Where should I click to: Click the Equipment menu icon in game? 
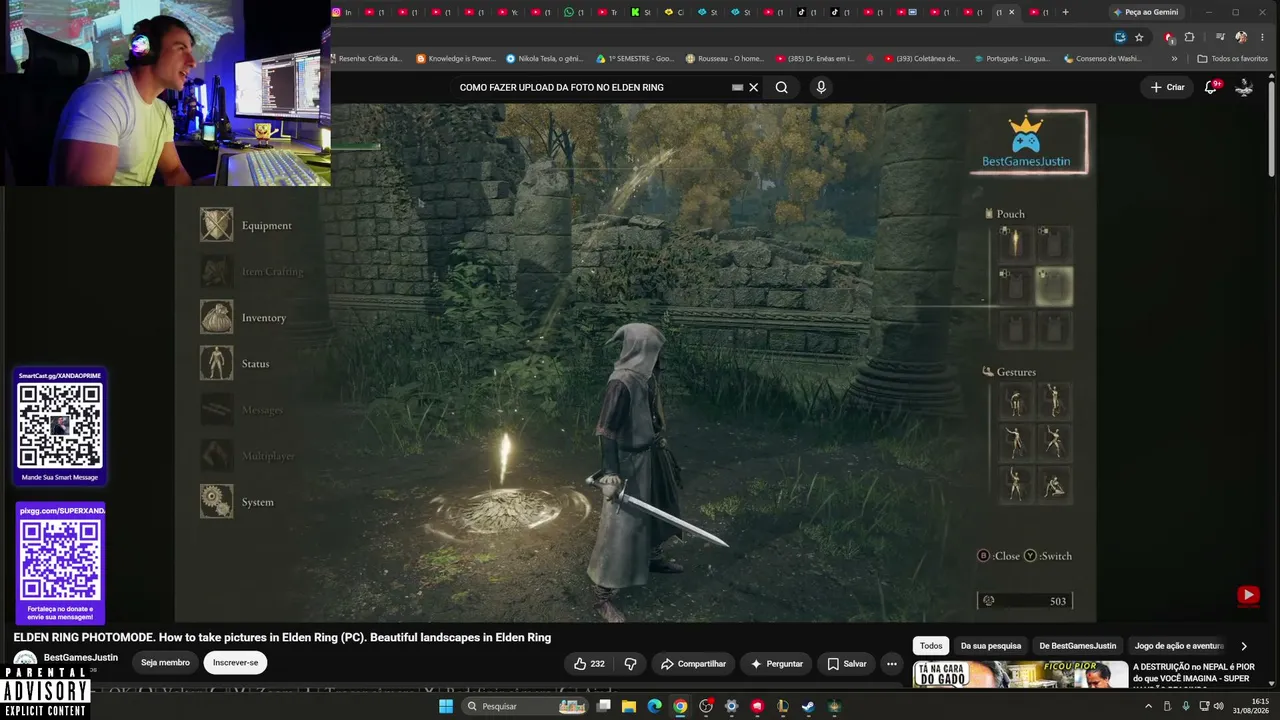click(216, 225)
